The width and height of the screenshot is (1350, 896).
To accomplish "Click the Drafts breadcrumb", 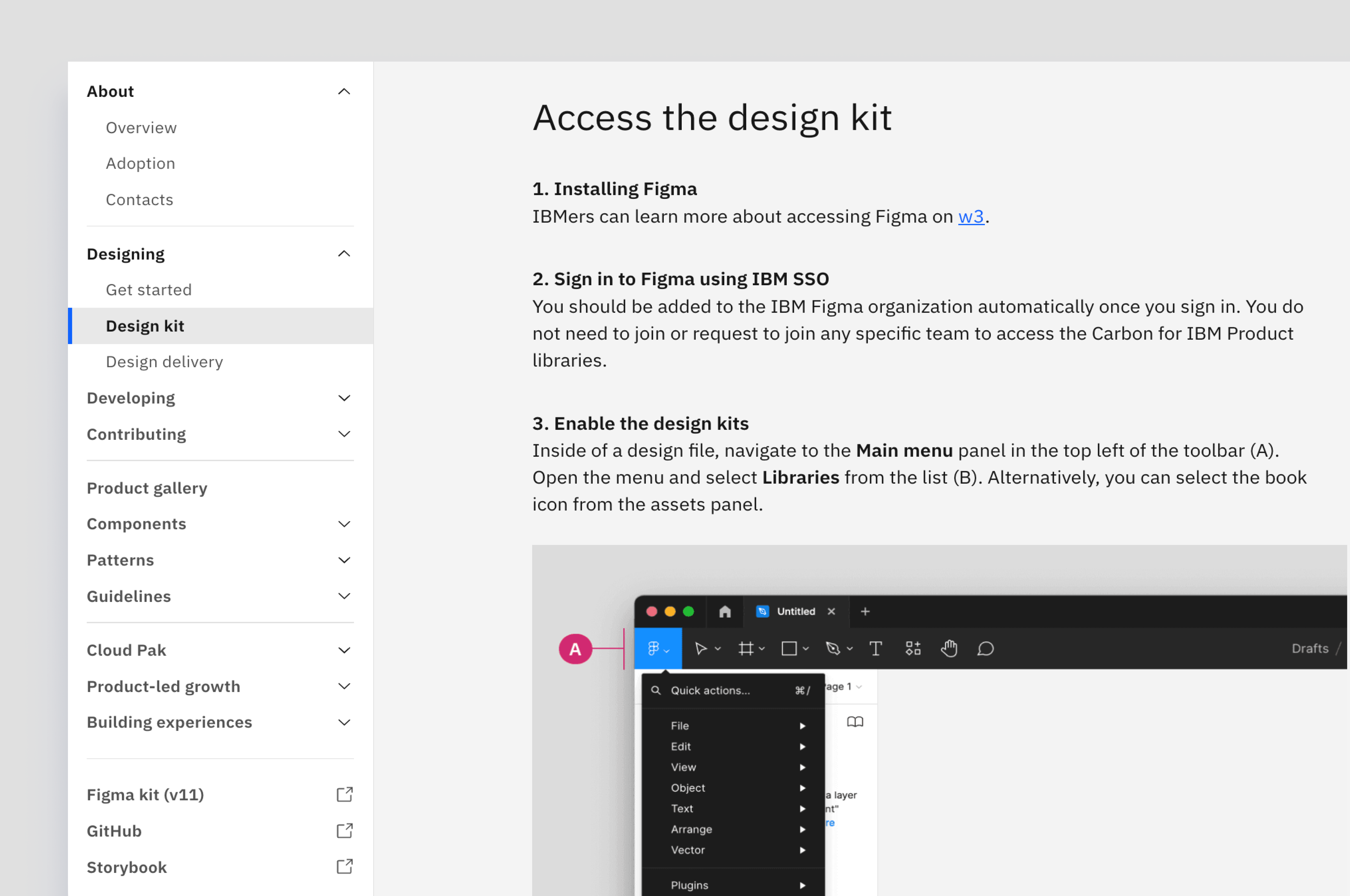I will point(1309,649).
